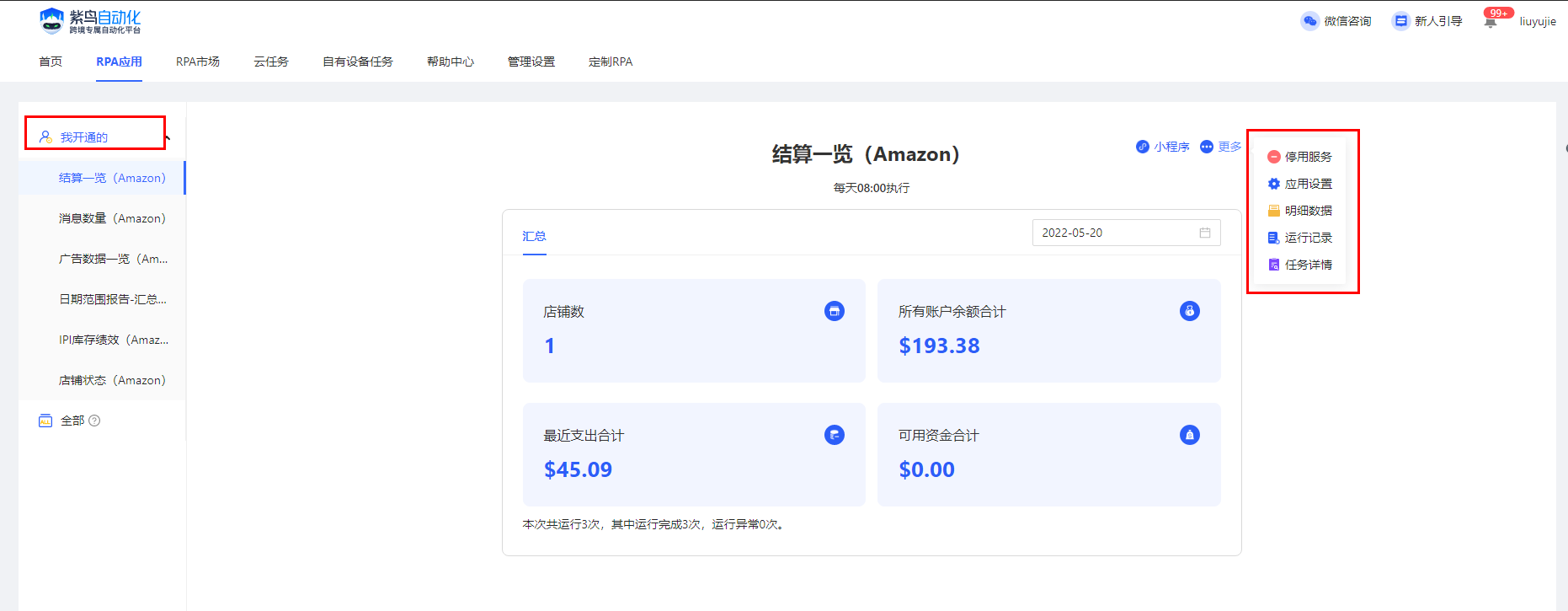1568x611 pixels.
Task: Click the 新人引导 guide icon
Action: point(1400,21)
